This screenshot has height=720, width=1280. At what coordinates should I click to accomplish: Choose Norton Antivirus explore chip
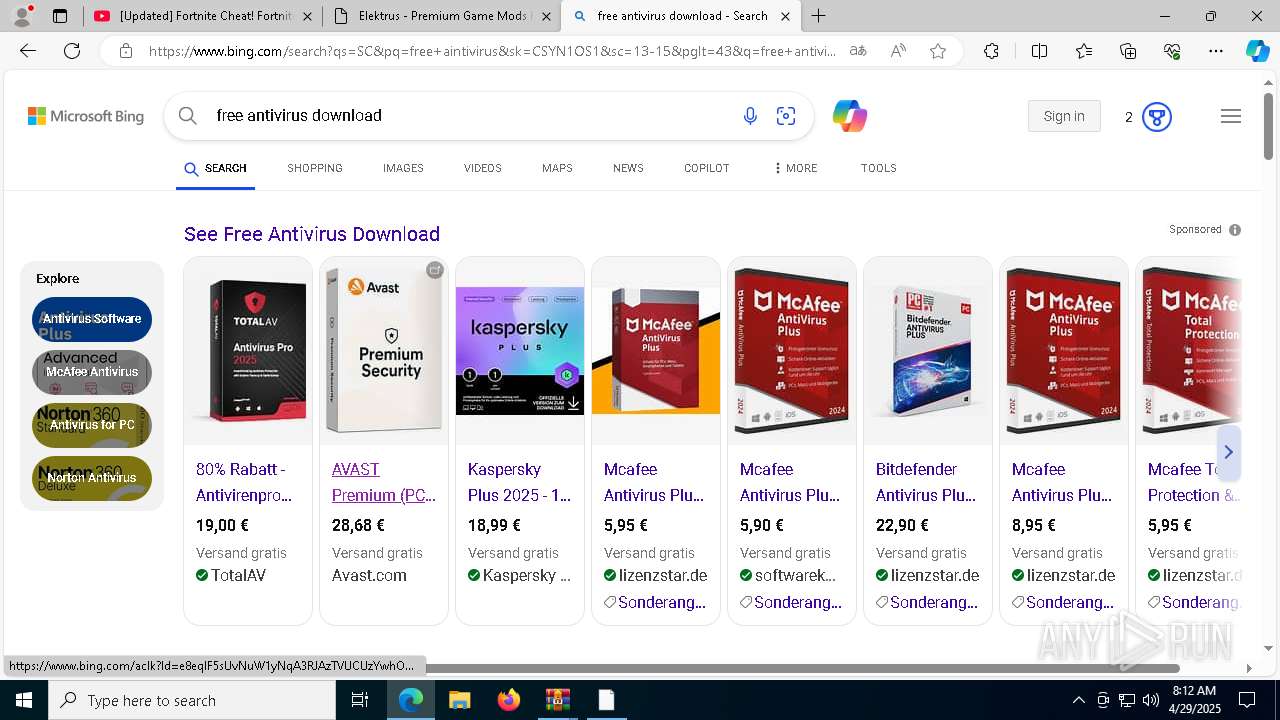click(92, 478)
